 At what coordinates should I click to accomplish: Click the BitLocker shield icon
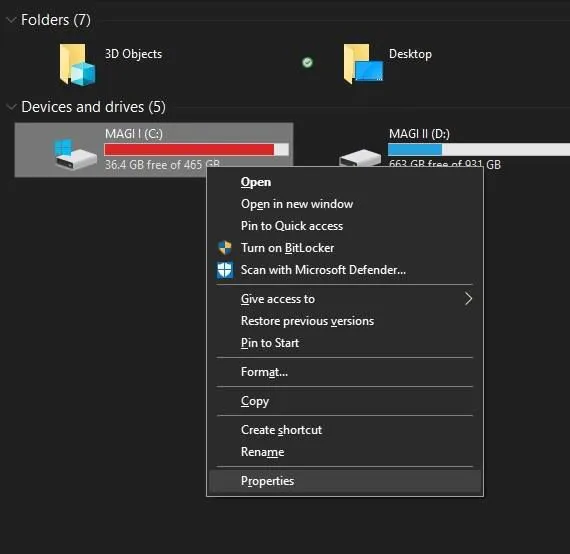point(225,248)
